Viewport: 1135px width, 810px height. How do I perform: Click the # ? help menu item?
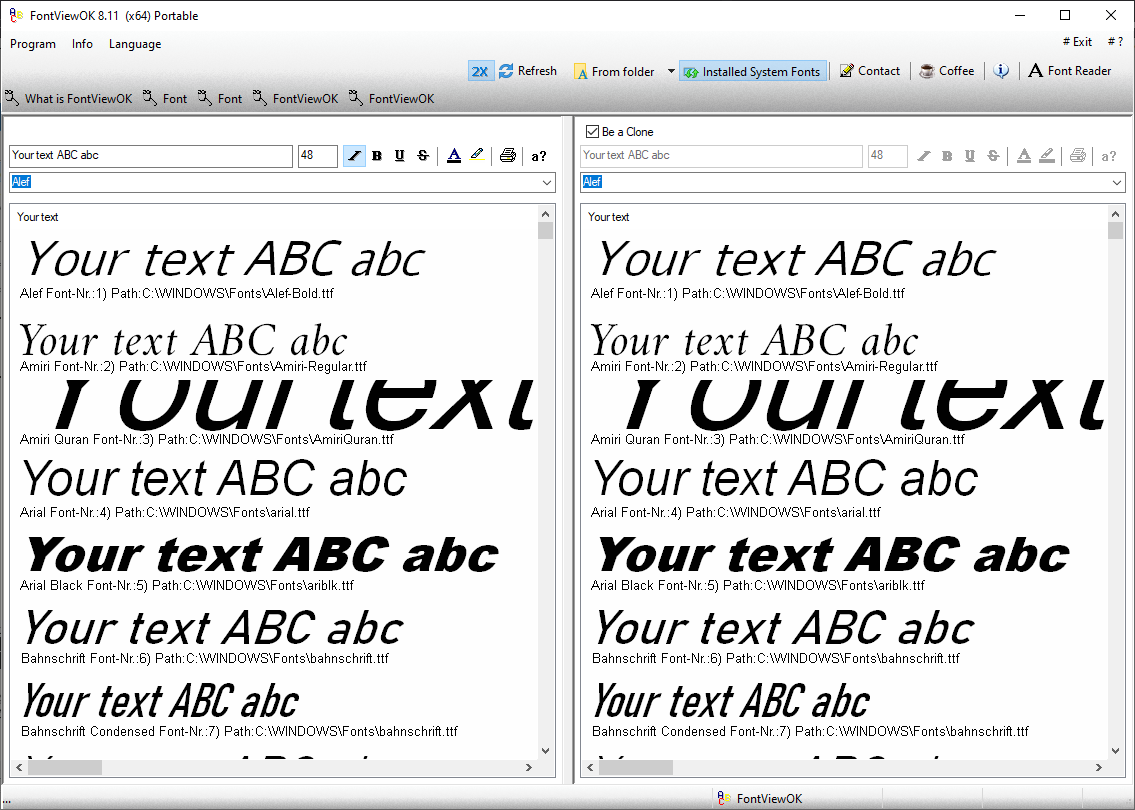point(1115,42)
